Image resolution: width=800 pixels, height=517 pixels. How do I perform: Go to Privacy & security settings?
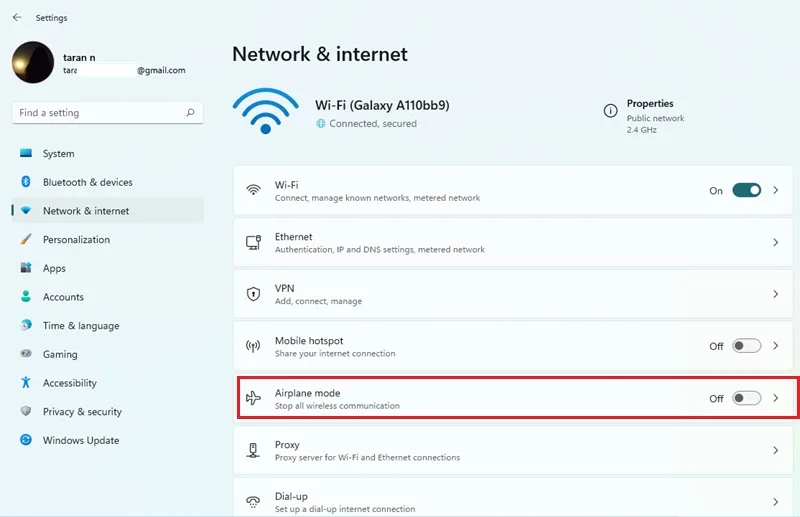[108, 411]
